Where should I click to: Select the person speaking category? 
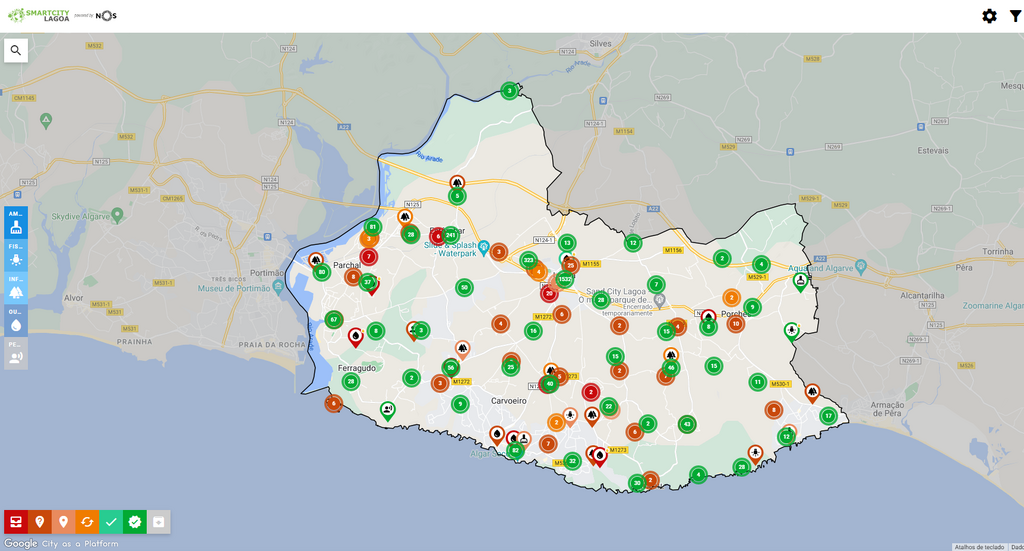(16, 353)
